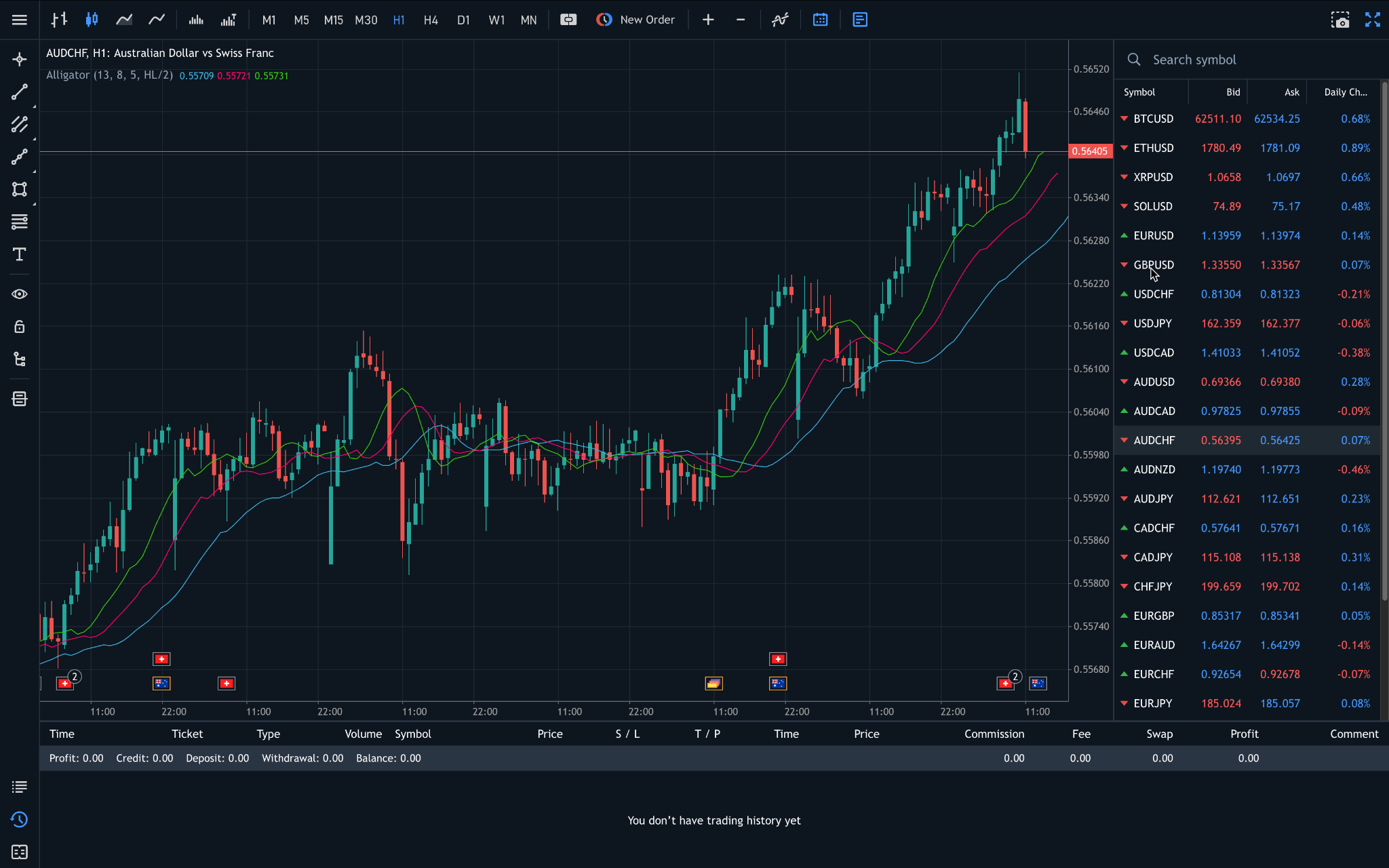Open the trading history tab
This screenshot has height=868, width=1389.
(20, 819)
